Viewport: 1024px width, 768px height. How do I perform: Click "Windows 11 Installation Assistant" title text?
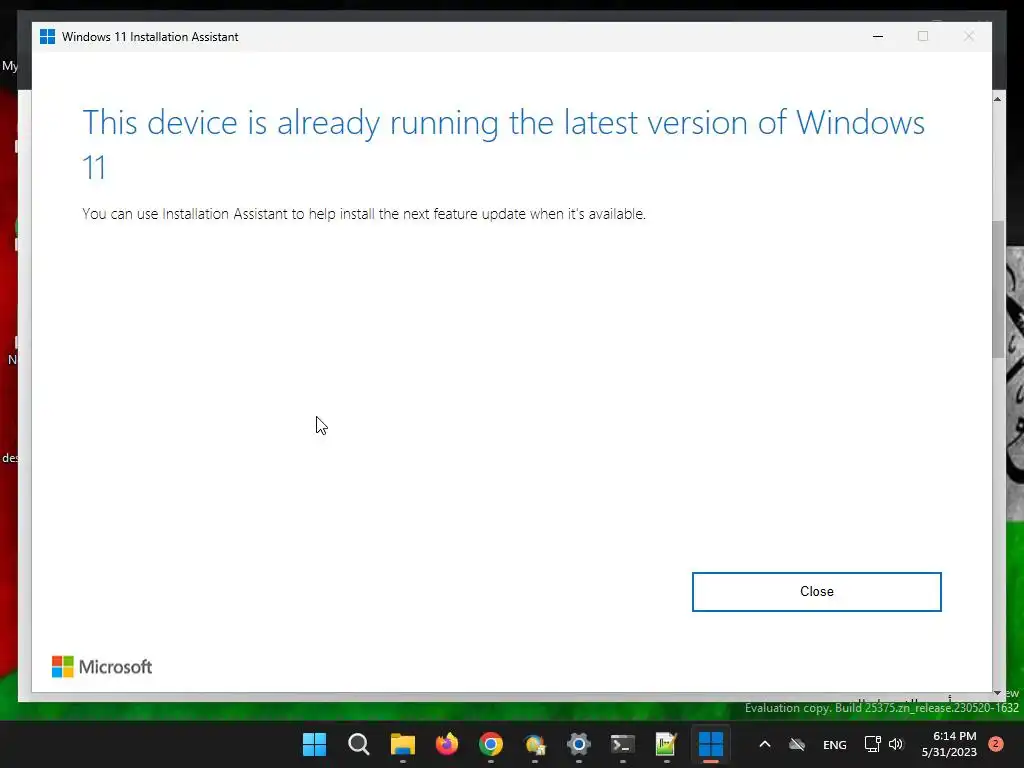[150, 37]
